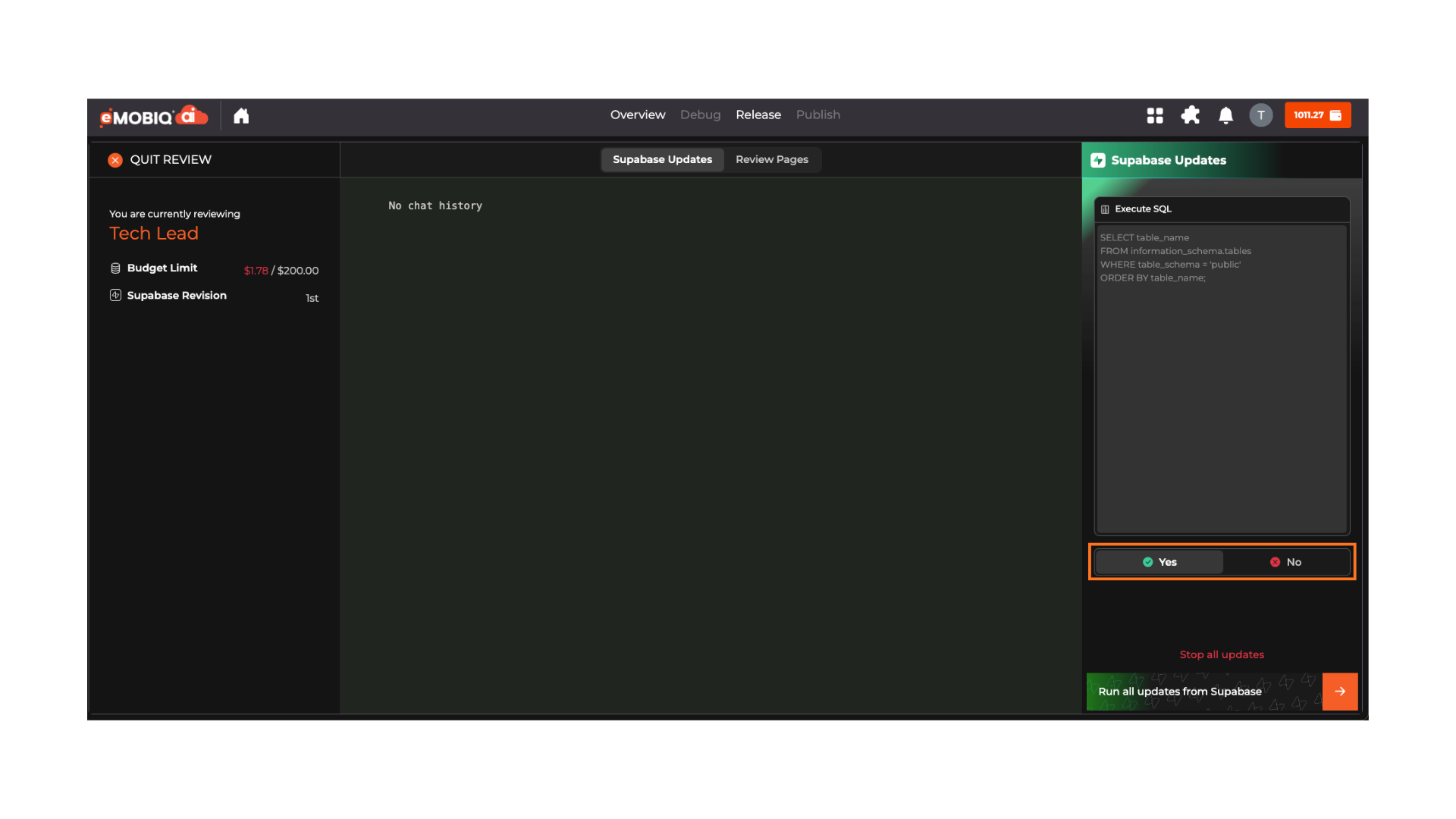Screen dimensions: 1456x819
Task: Switch to the Review Pages tab
Action: (771, 159)
